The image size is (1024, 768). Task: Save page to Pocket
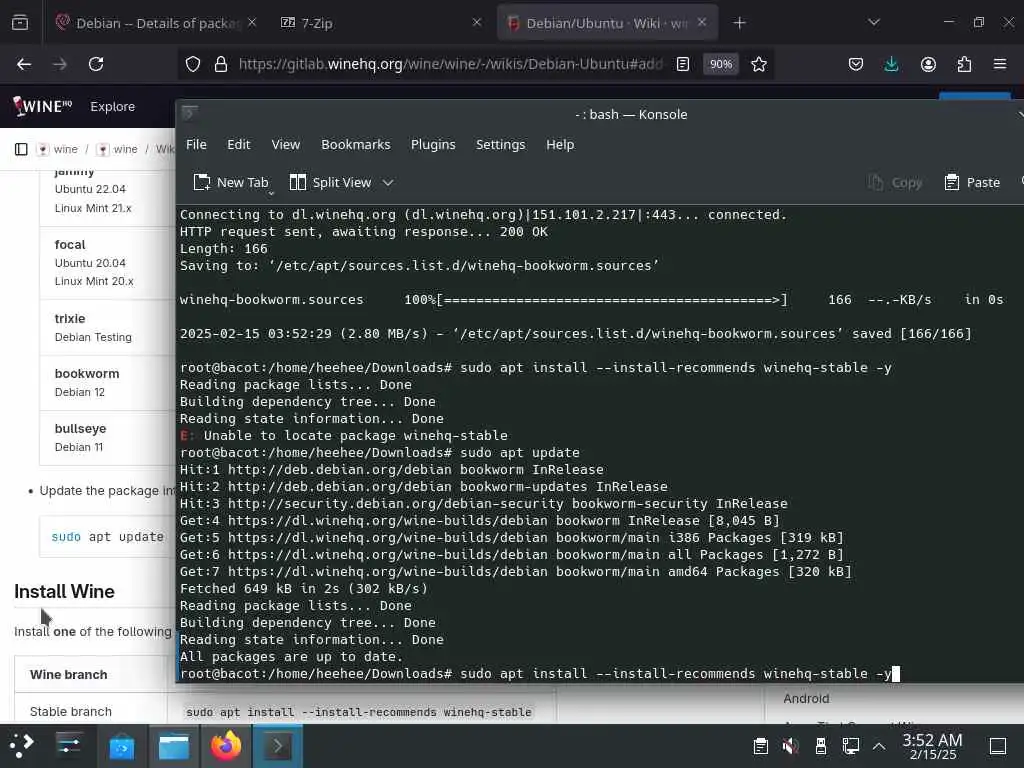click(x=856, y=64)
